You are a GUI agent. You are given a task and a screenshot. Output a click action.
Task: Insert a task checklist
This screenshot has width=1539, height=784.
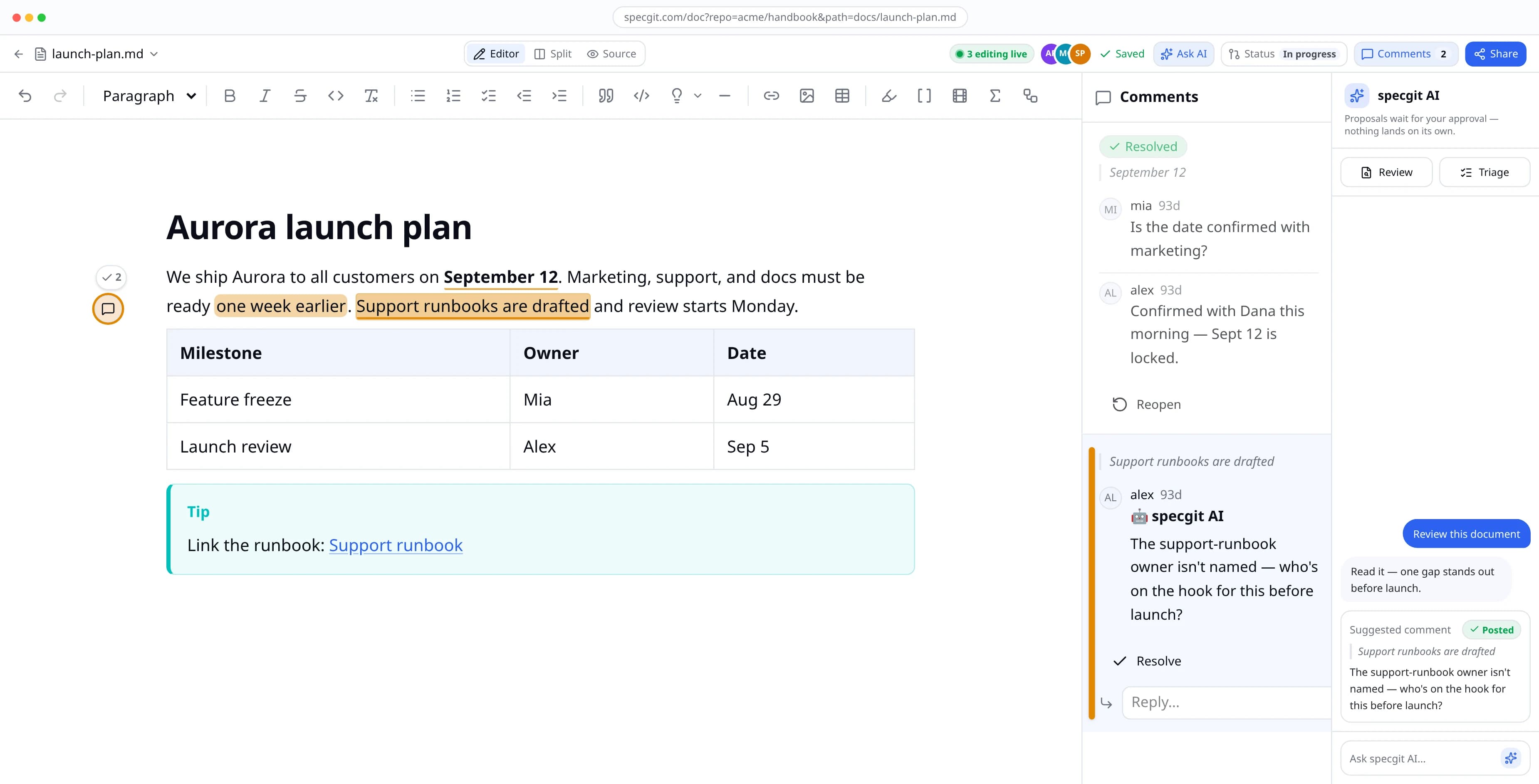pyautogui.click(x=489, y=96)
